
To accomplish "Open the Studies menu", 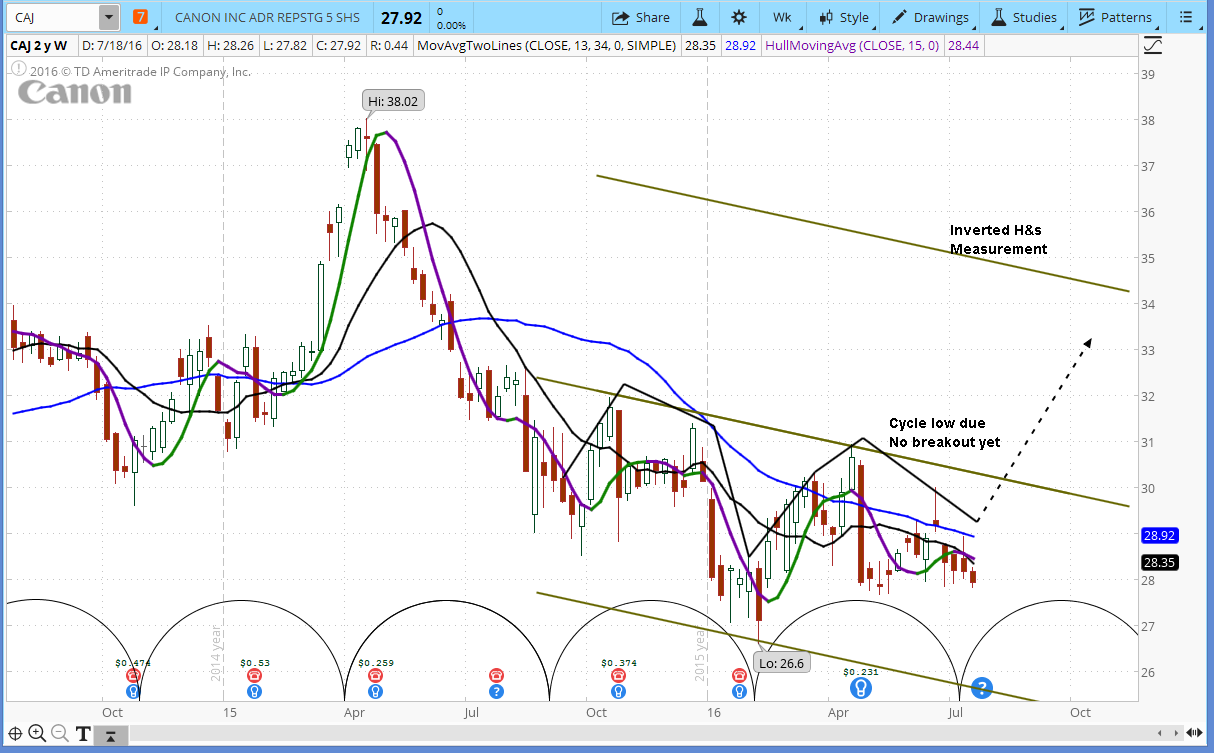I will [x=1023, y=17].
